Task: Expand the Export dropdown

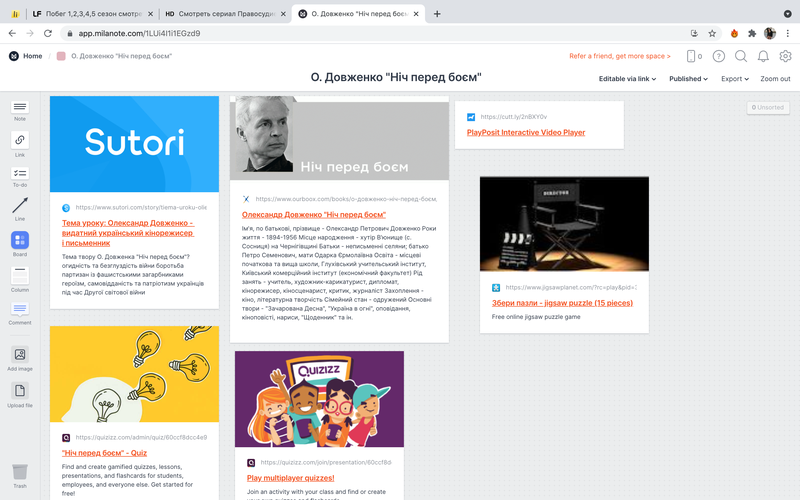Action: click(x=735, y=79)
